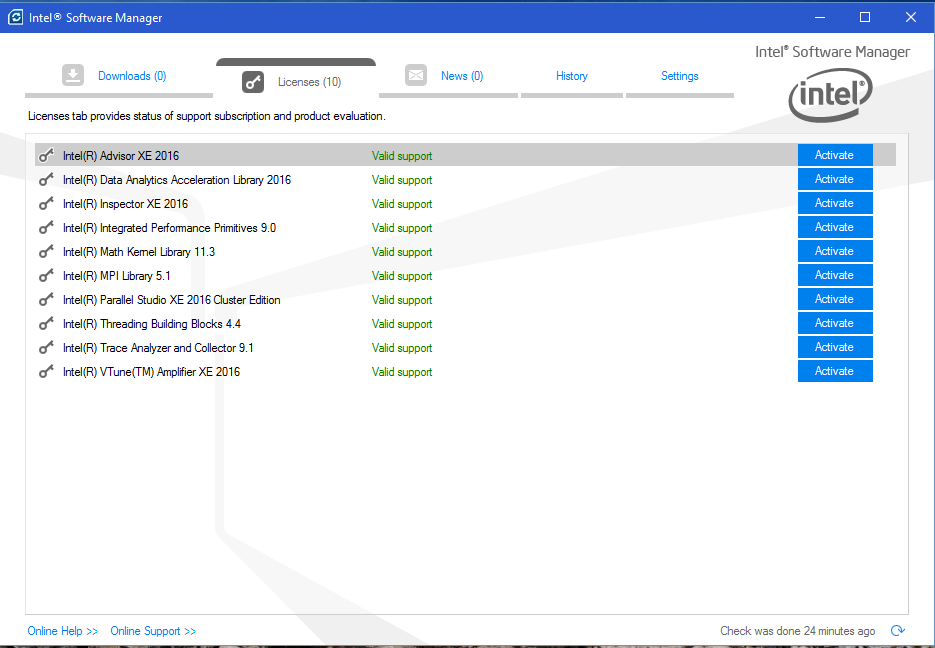Click the 'Check was done 24 minutes ago' text
Screen dimensions: 935x648
point(797,631)
